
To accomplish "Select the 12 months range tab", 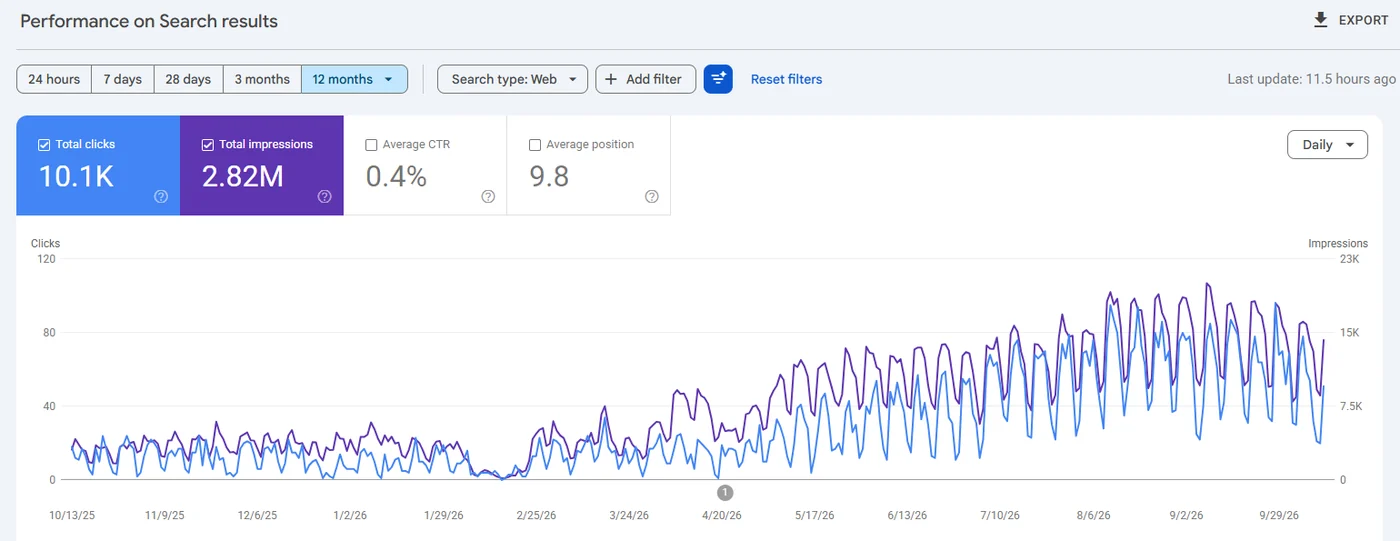I will click(354, 79).
